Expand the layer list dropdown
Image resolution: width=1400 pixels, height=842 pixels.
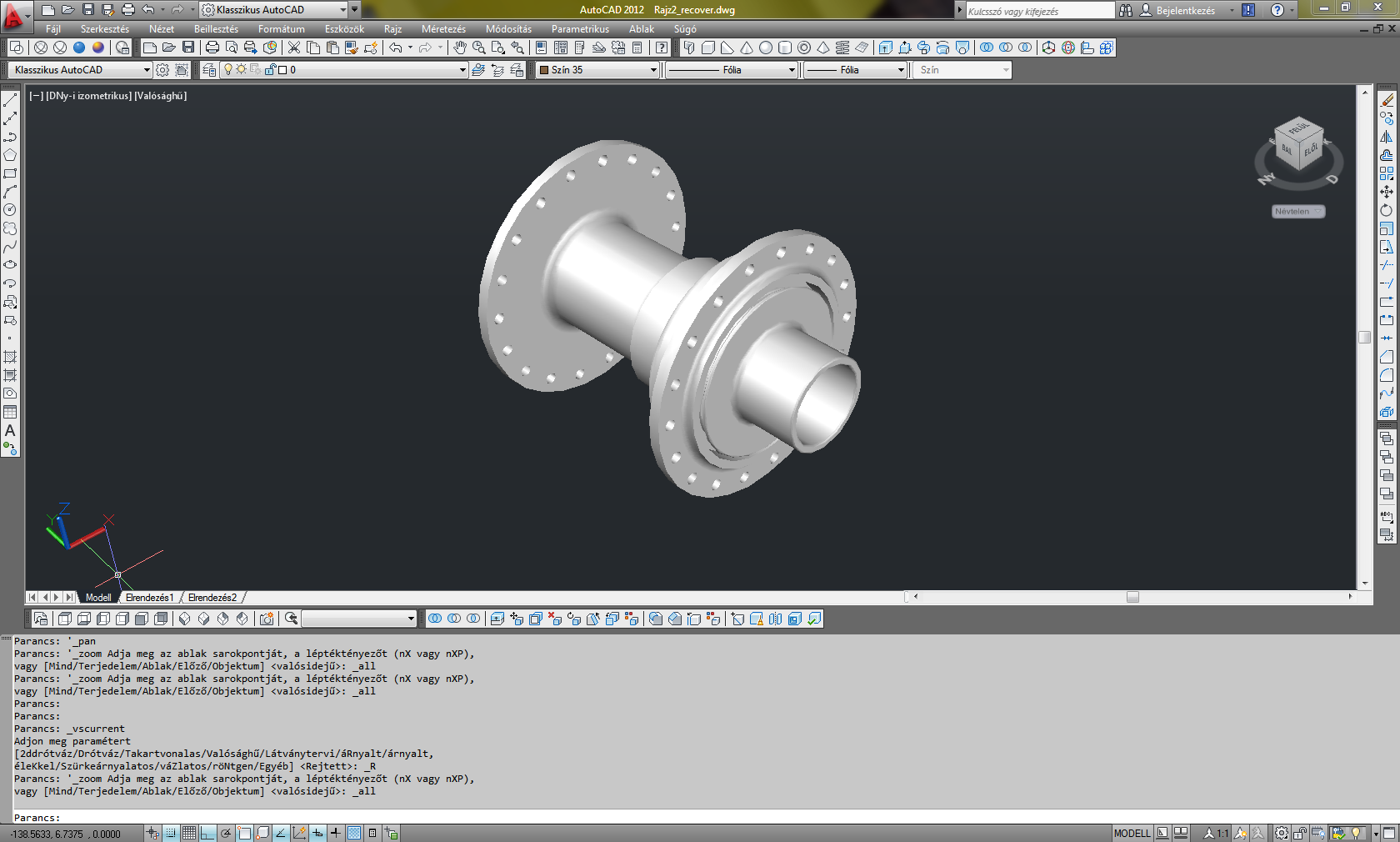coord(462,70)
